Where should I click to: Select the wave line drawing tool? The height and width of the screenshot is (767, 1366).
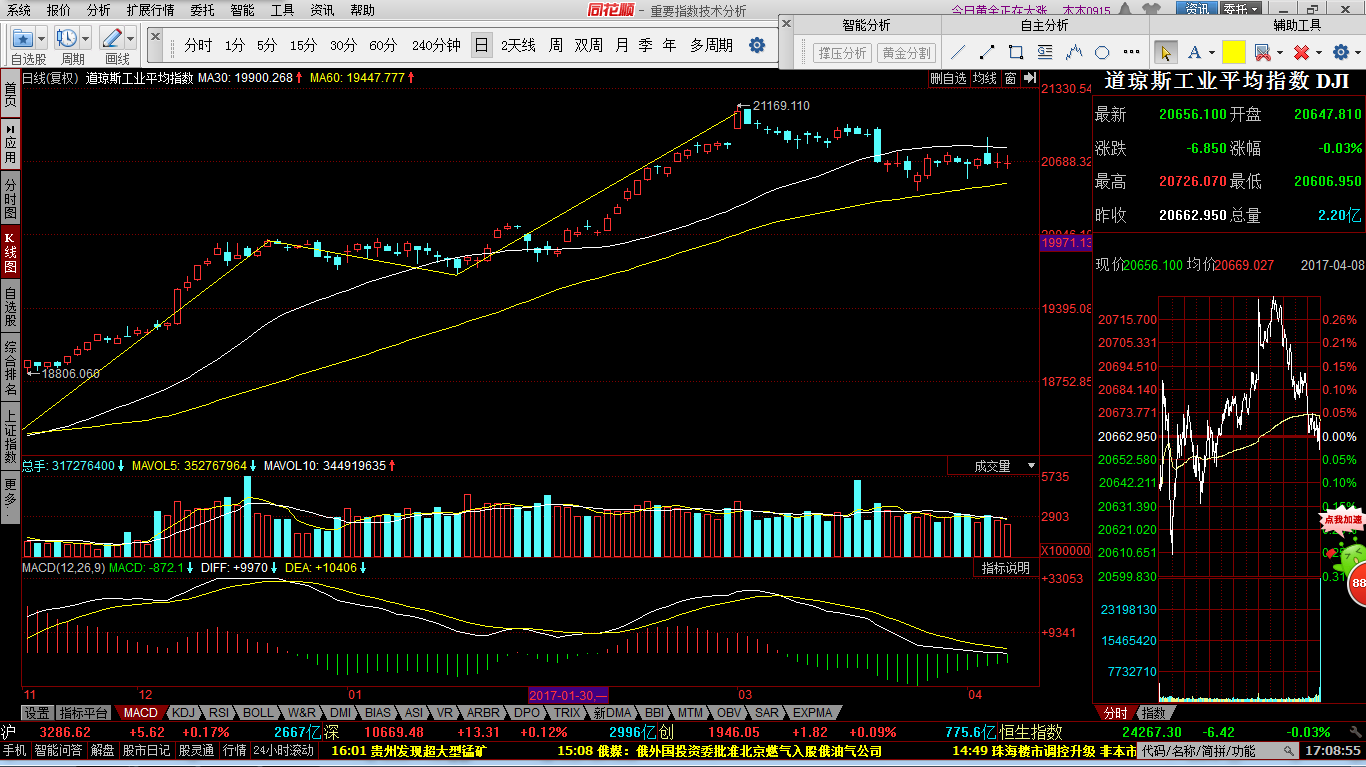[1075, 52]
